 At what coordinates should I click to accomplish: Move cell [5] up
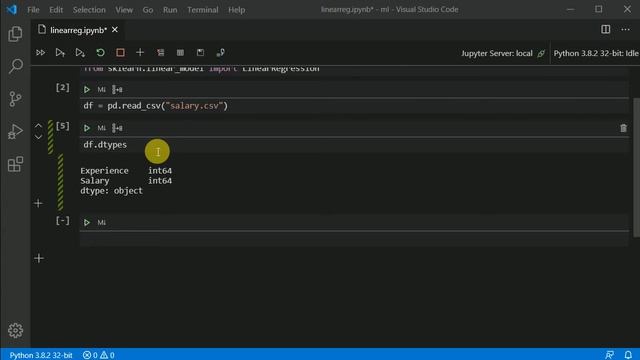pyautogui.click(x=38, y=125)
